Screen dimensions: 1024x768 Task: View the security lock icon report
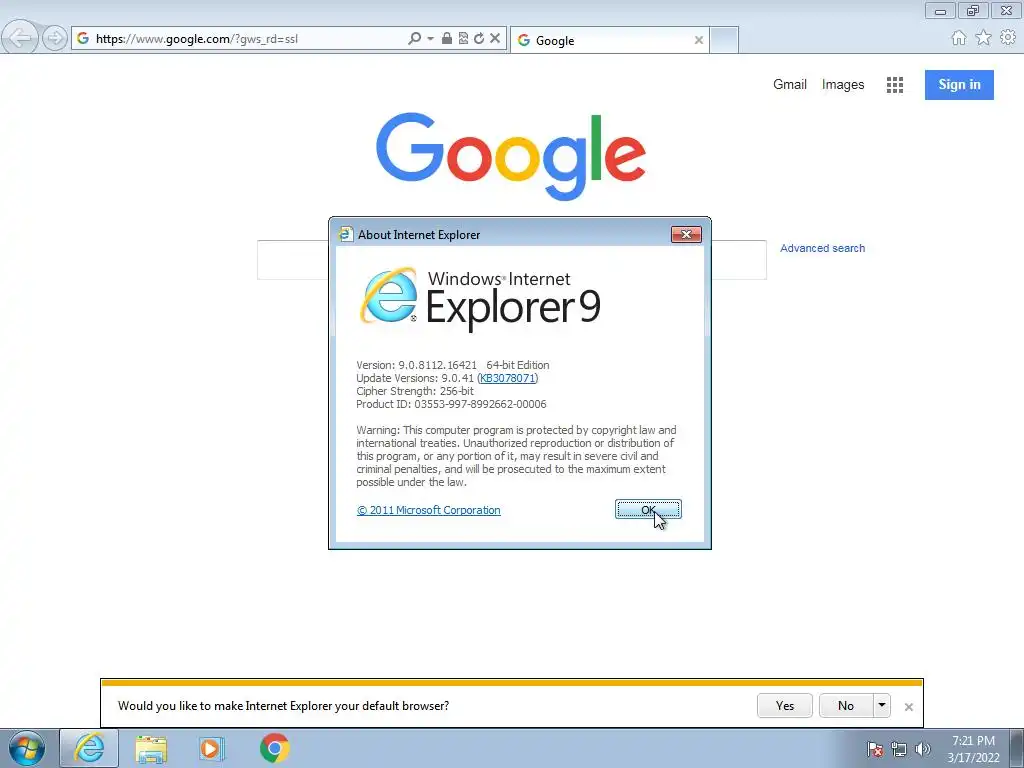447,39
